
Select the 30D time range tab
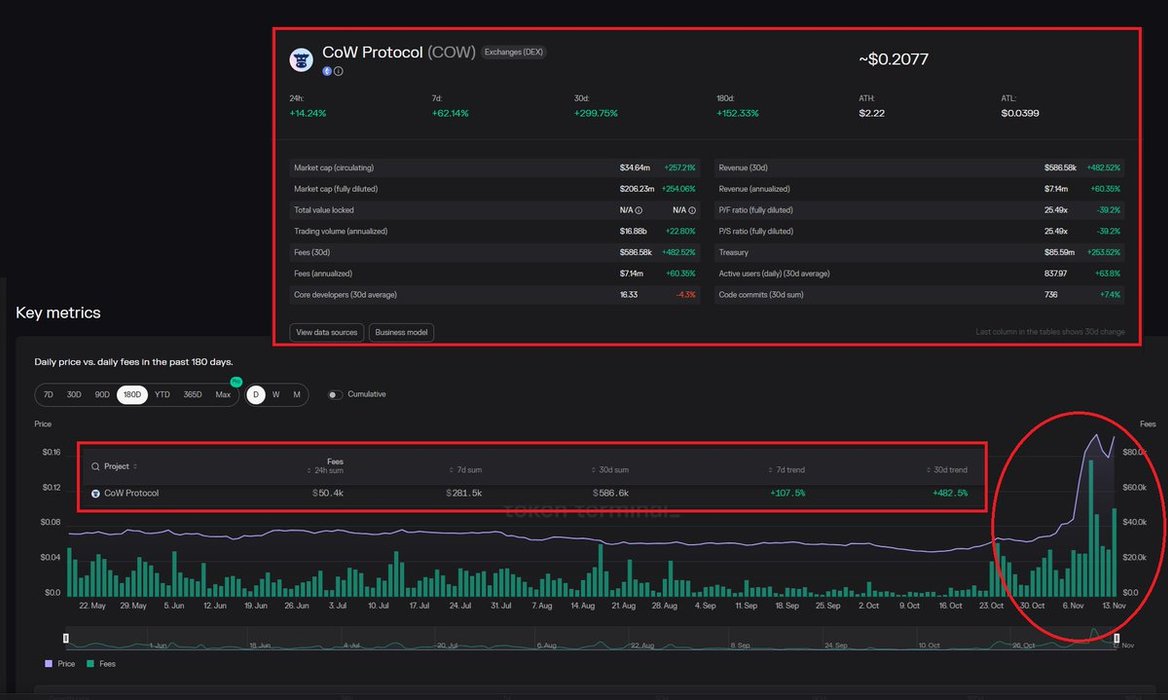point(74,395)
